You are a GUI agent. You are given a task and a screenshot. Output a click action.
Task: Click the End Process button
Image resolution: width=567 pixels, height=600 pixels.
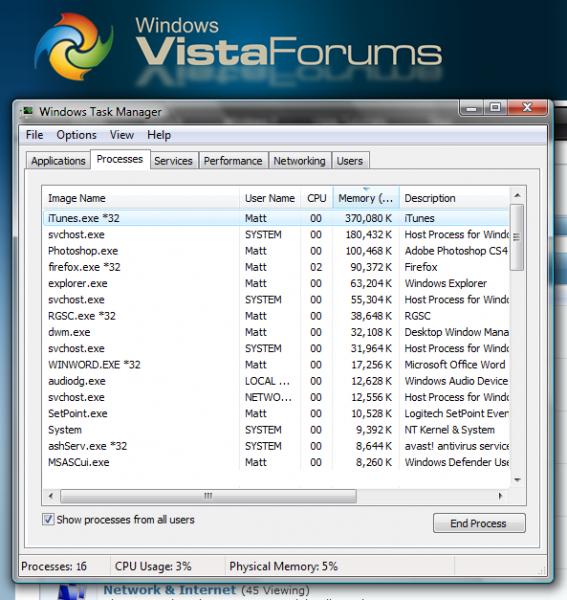click(479, 523)
